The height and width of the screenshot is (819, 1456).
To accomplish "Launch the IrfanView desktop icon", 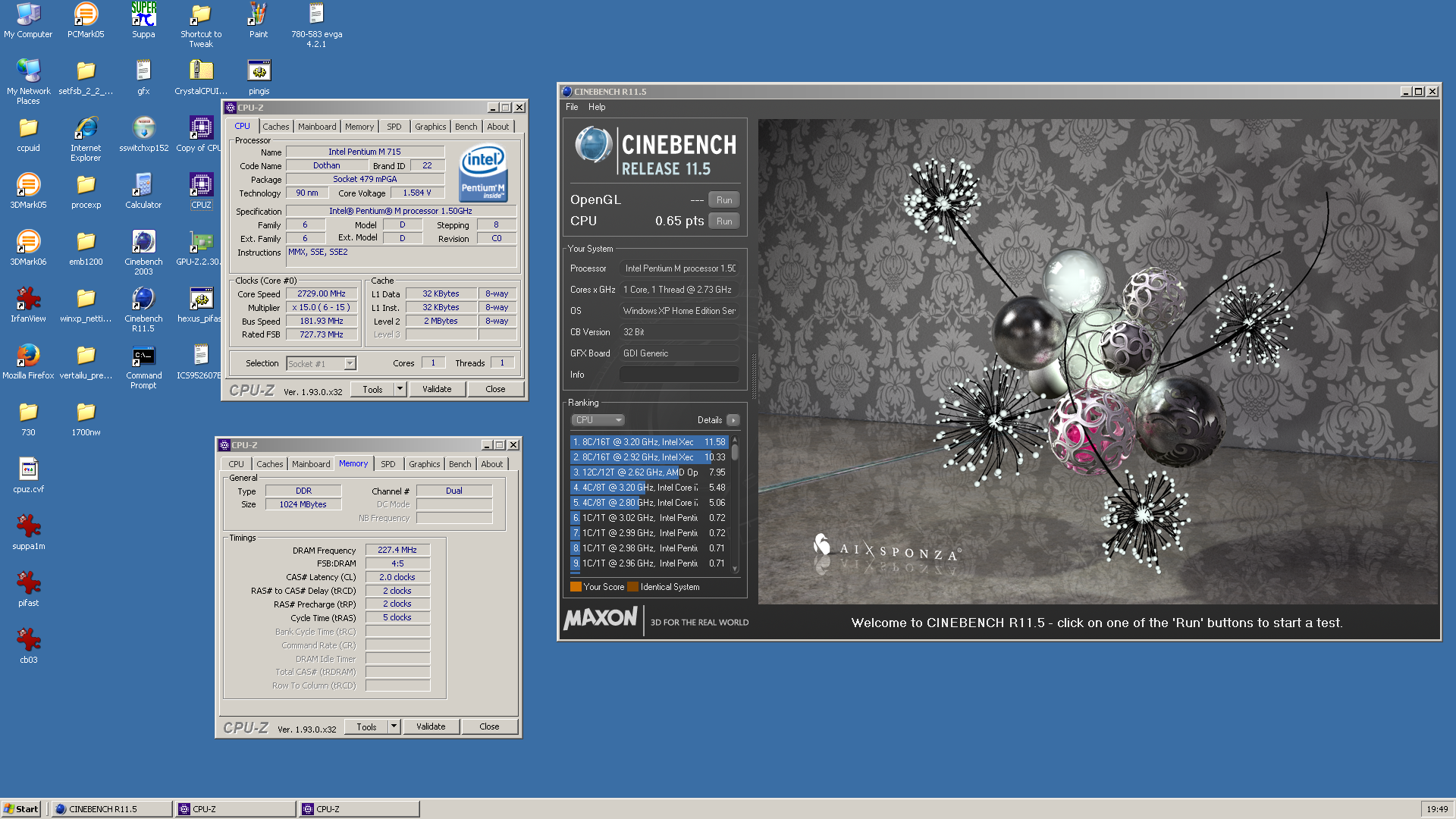I will click(28, 304).
